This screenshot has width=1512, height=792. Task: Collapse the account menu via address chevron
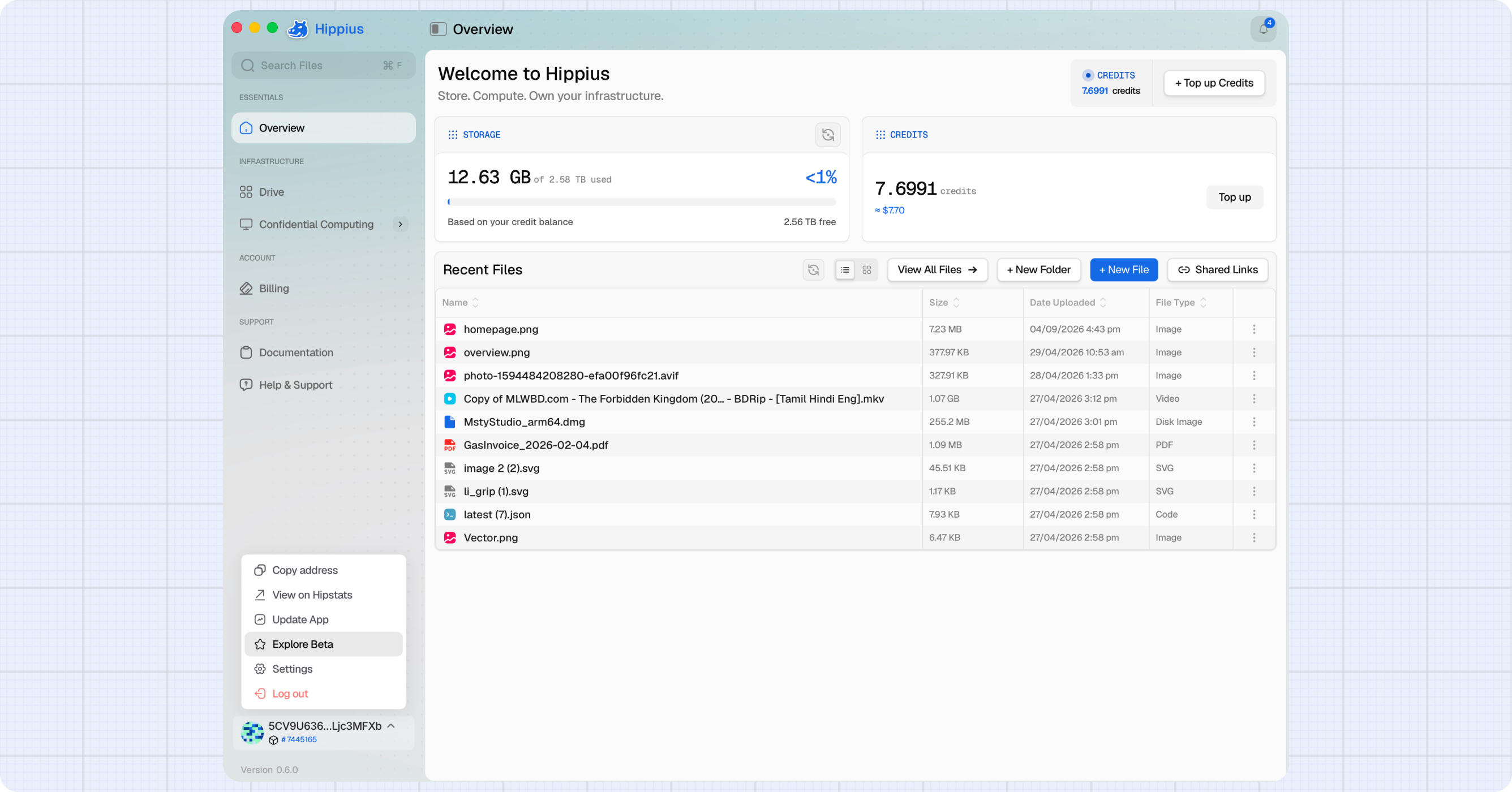click(x=391, y=726)
